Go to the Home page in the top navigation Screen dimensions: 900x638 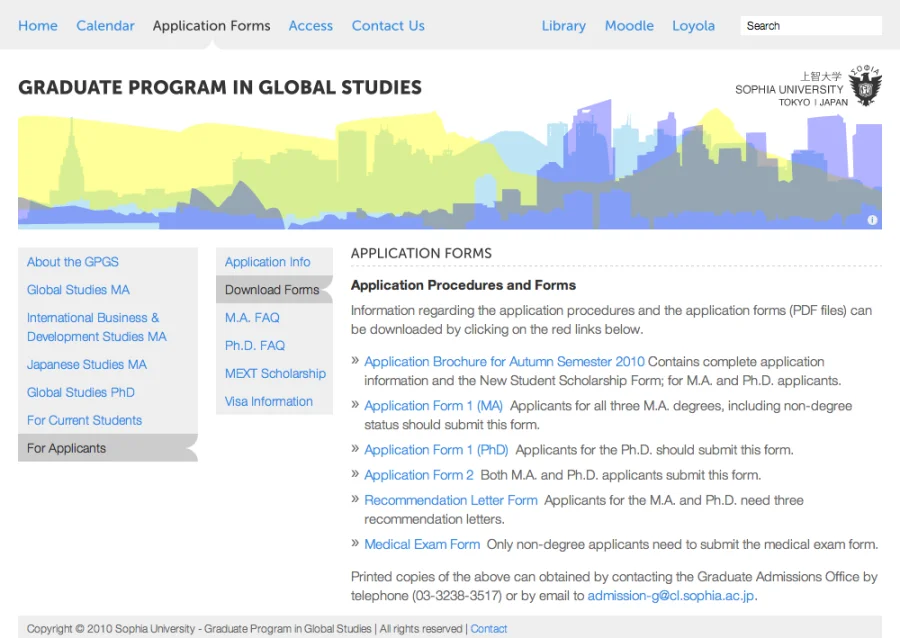tap(38, 26)
